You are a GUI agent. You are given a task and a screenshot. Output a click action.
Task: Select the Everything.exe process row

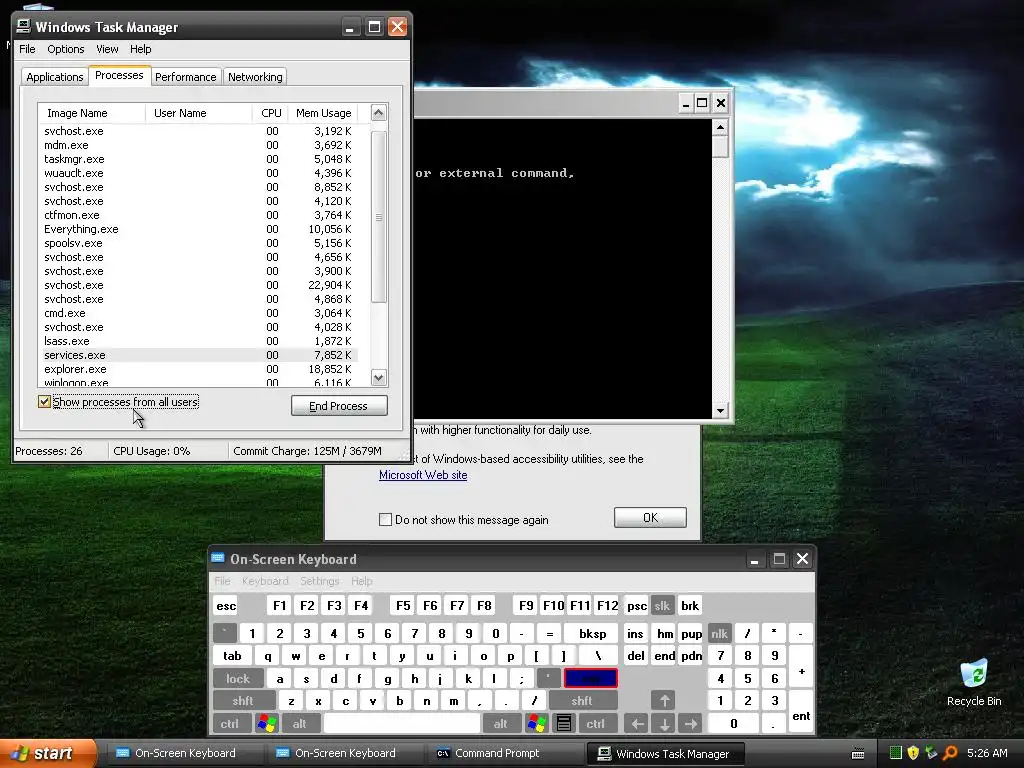click(199, 229)
